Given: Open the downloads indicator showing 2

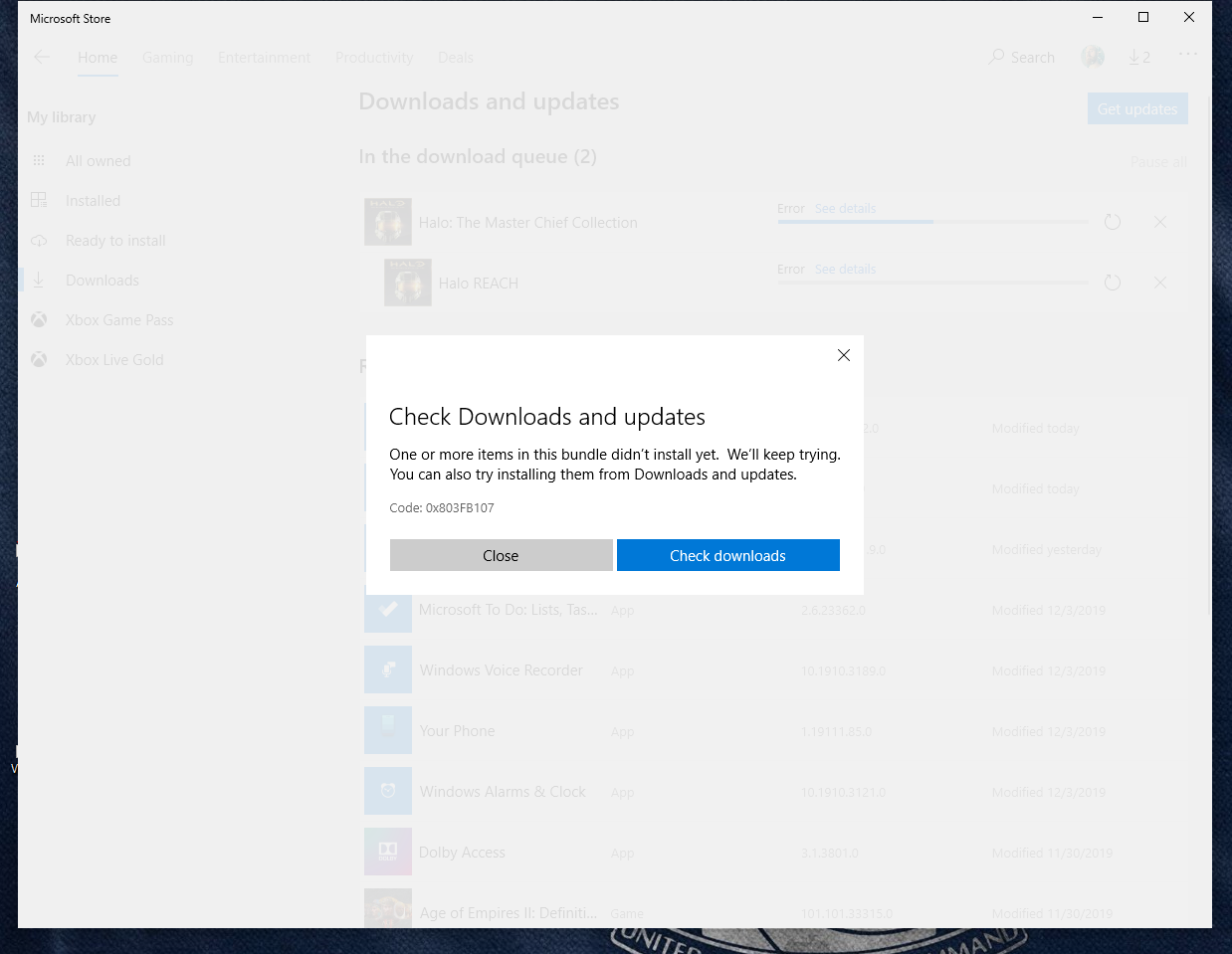Looking at the screenshot, I should tap(1139, 58).
